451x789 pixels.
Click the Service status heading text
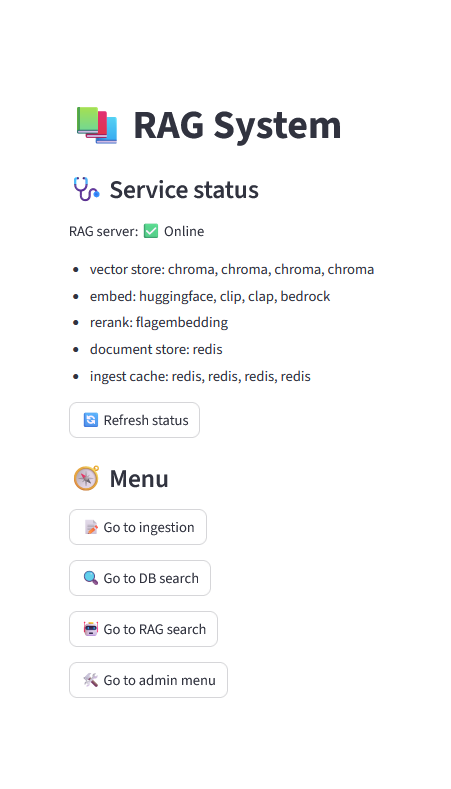point(184,190)
